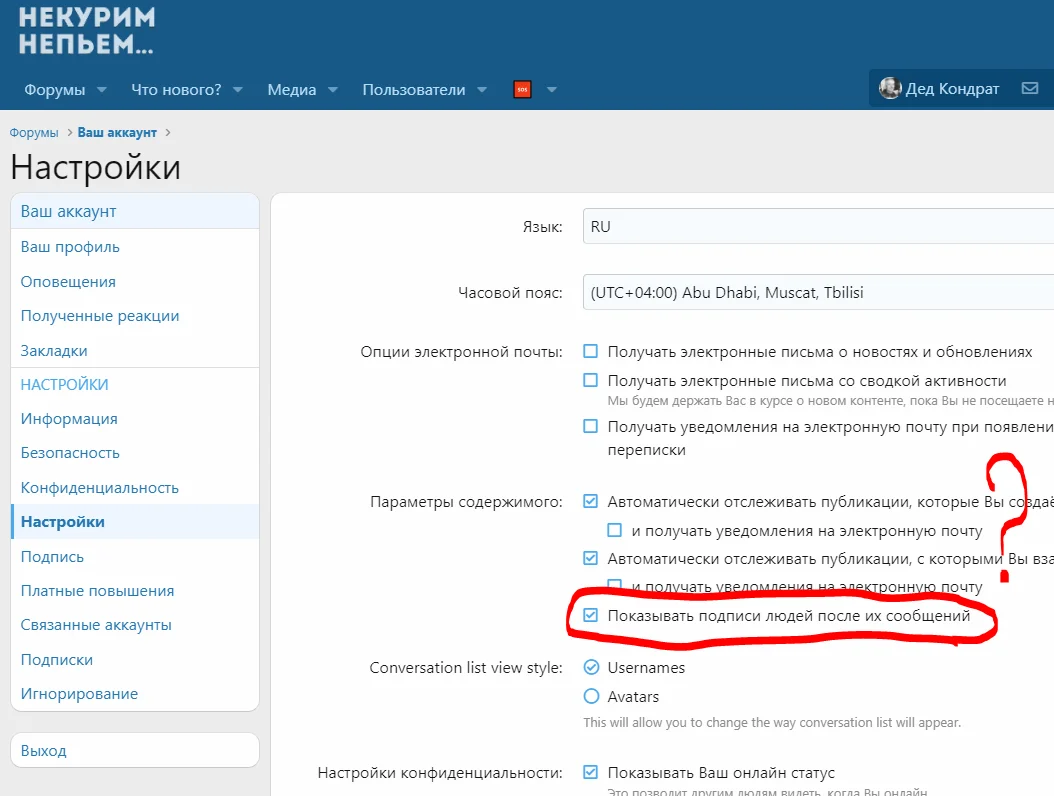This screenshot has height=796, width=1054.
Task: Toggle email notifications for new conversation messages
Action: (x=590, y=426)
